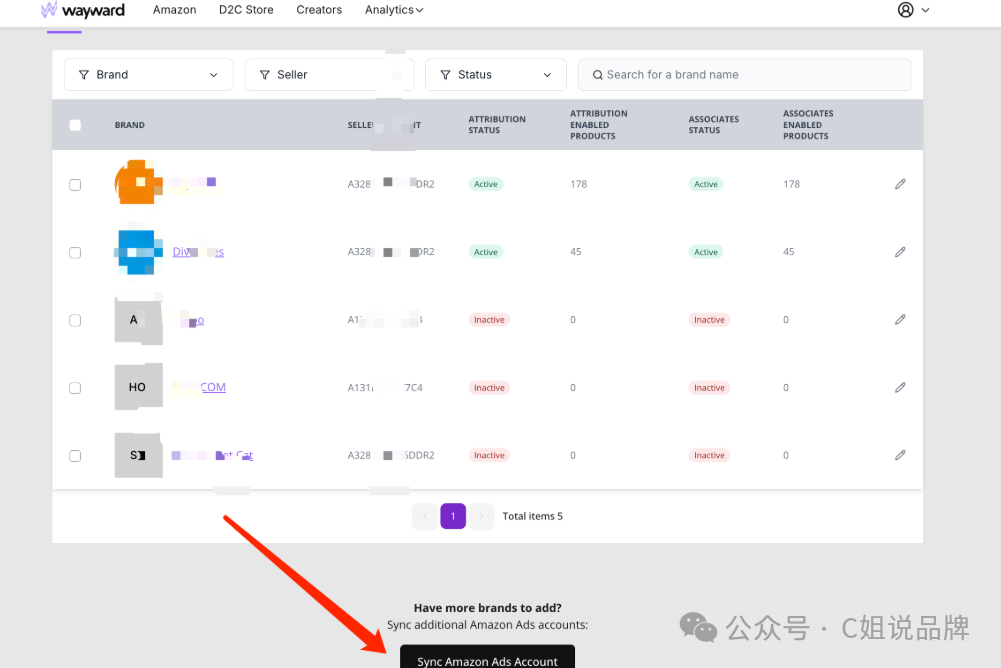Open the Creators navigation item
The height and width of the screenshot is (668, 1001).
[319, 10]
